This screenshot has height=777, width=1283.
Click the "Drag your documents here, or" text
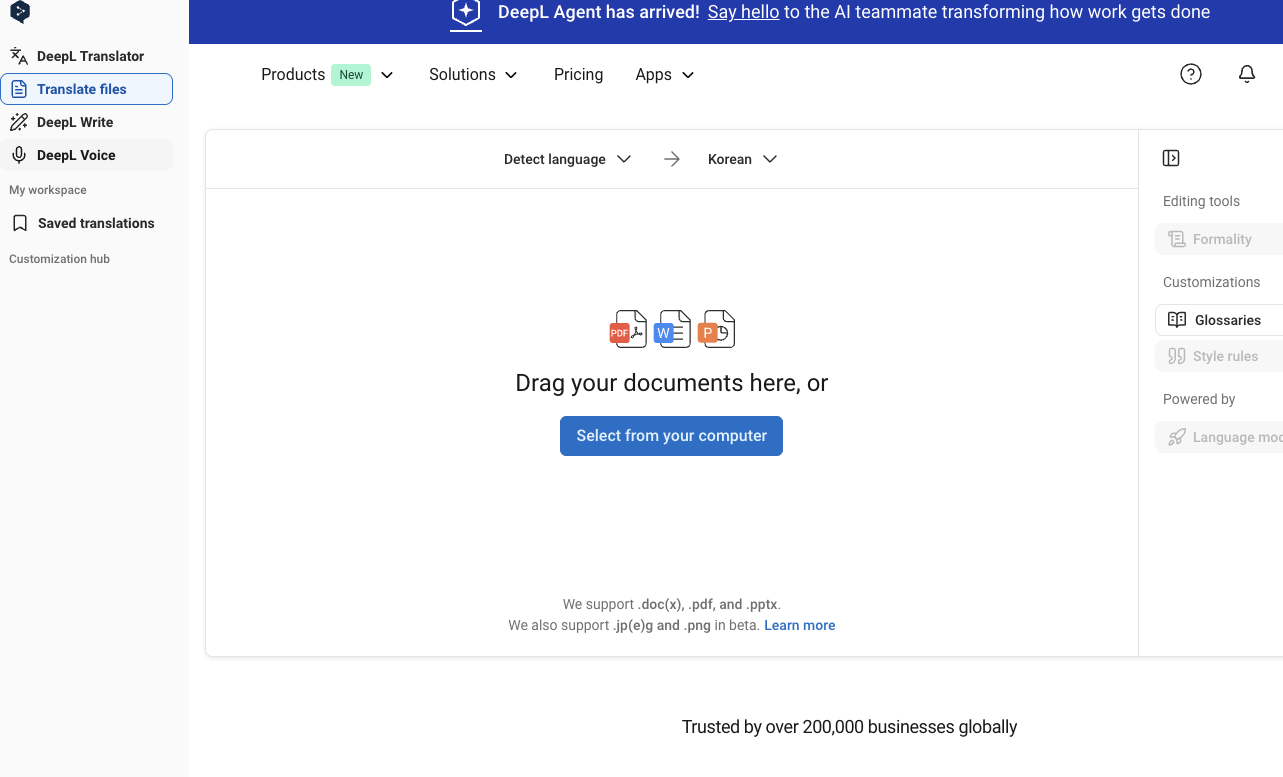[x=672, y=383]
